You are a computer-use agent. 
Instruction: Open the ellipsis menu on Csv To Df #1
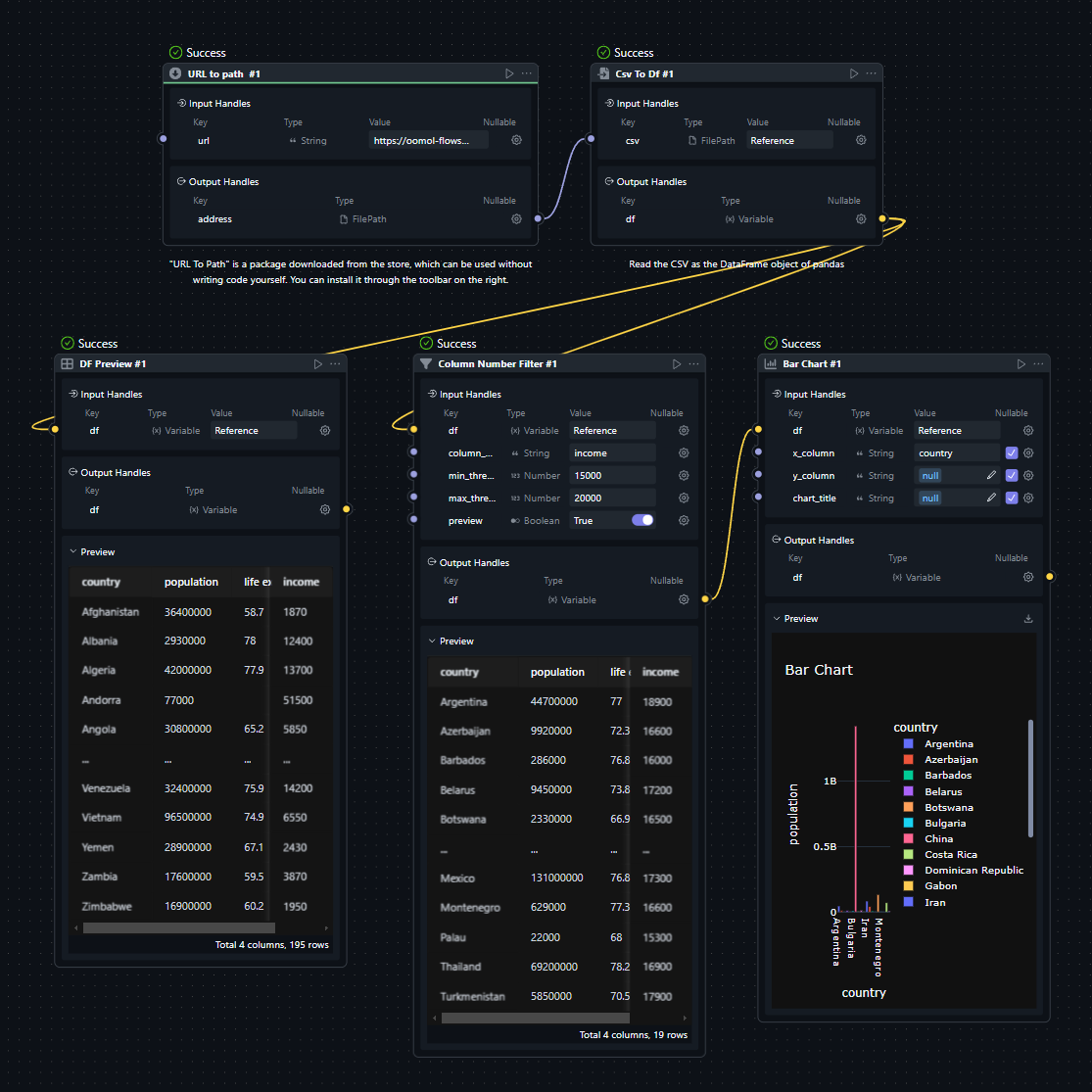pyautogui.click(x=872, y=73)
